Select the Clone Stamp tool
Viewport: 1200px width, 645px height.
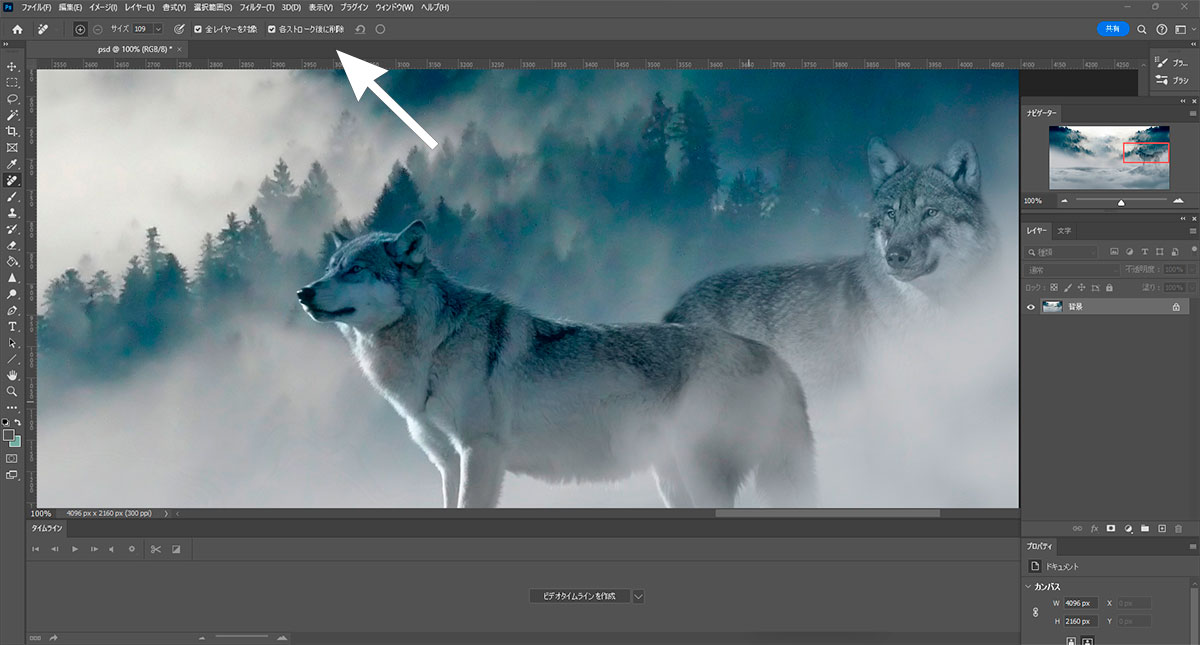click(x=12, y=213)
